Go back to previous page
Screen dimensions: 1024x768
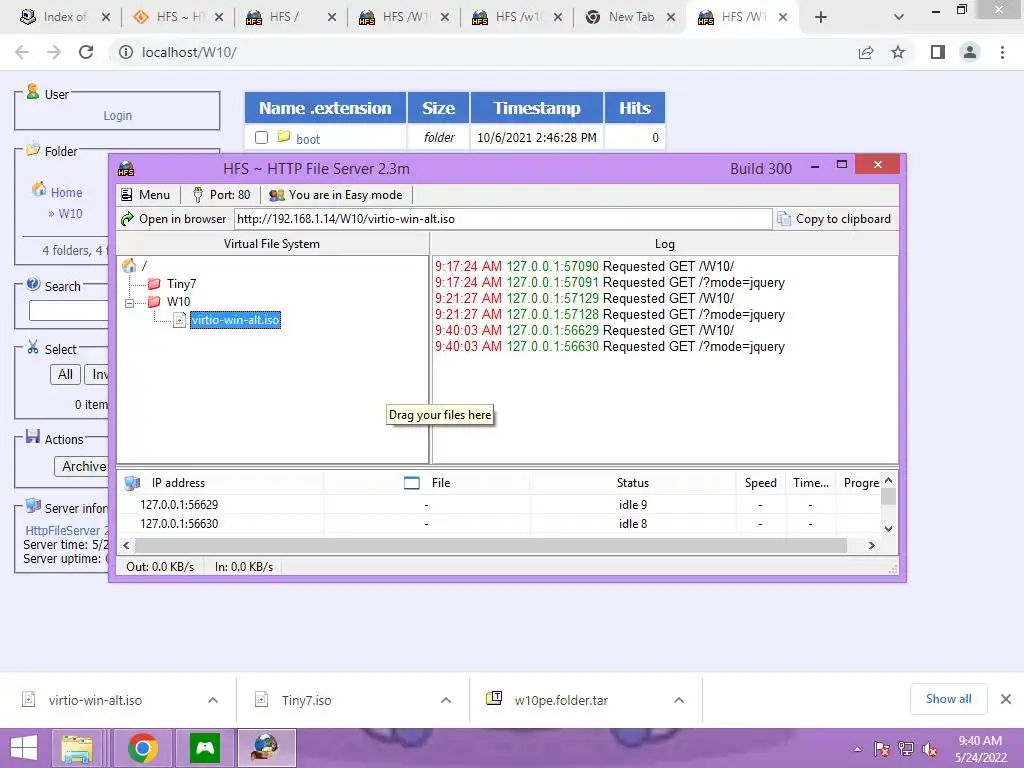22,52
